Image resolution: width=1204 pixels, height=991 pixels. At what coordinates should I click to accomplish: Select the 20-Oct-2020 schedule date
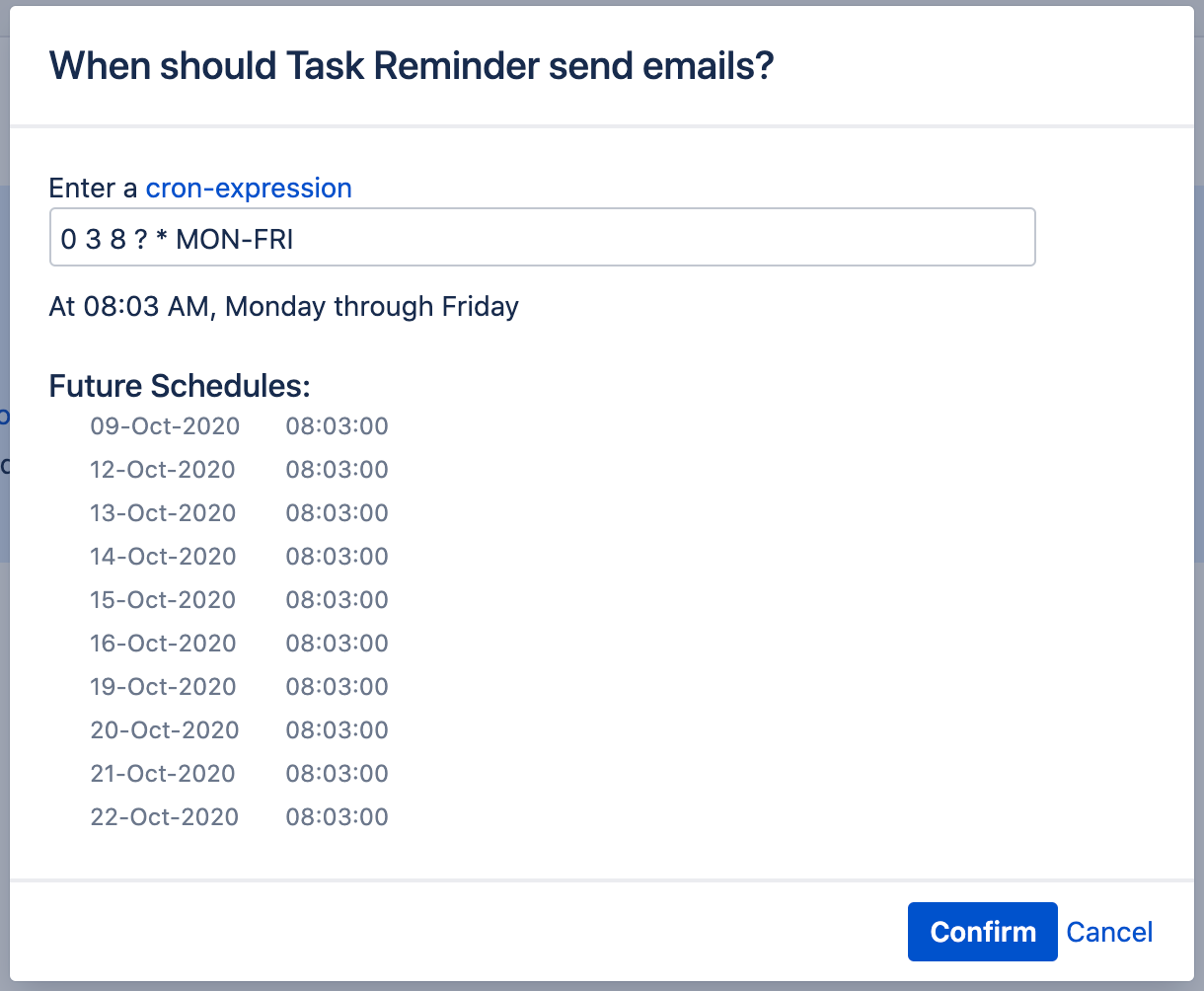tap(165, 730)
